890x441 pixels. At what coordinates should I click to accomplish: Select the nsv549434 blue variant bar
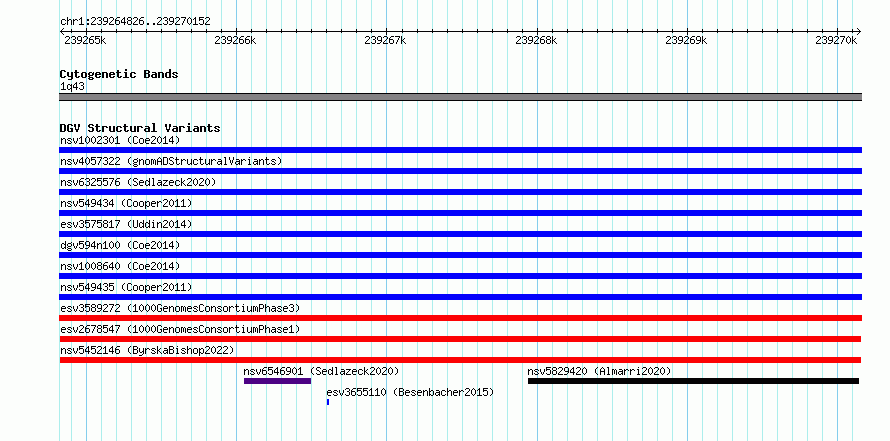(460, 213)
